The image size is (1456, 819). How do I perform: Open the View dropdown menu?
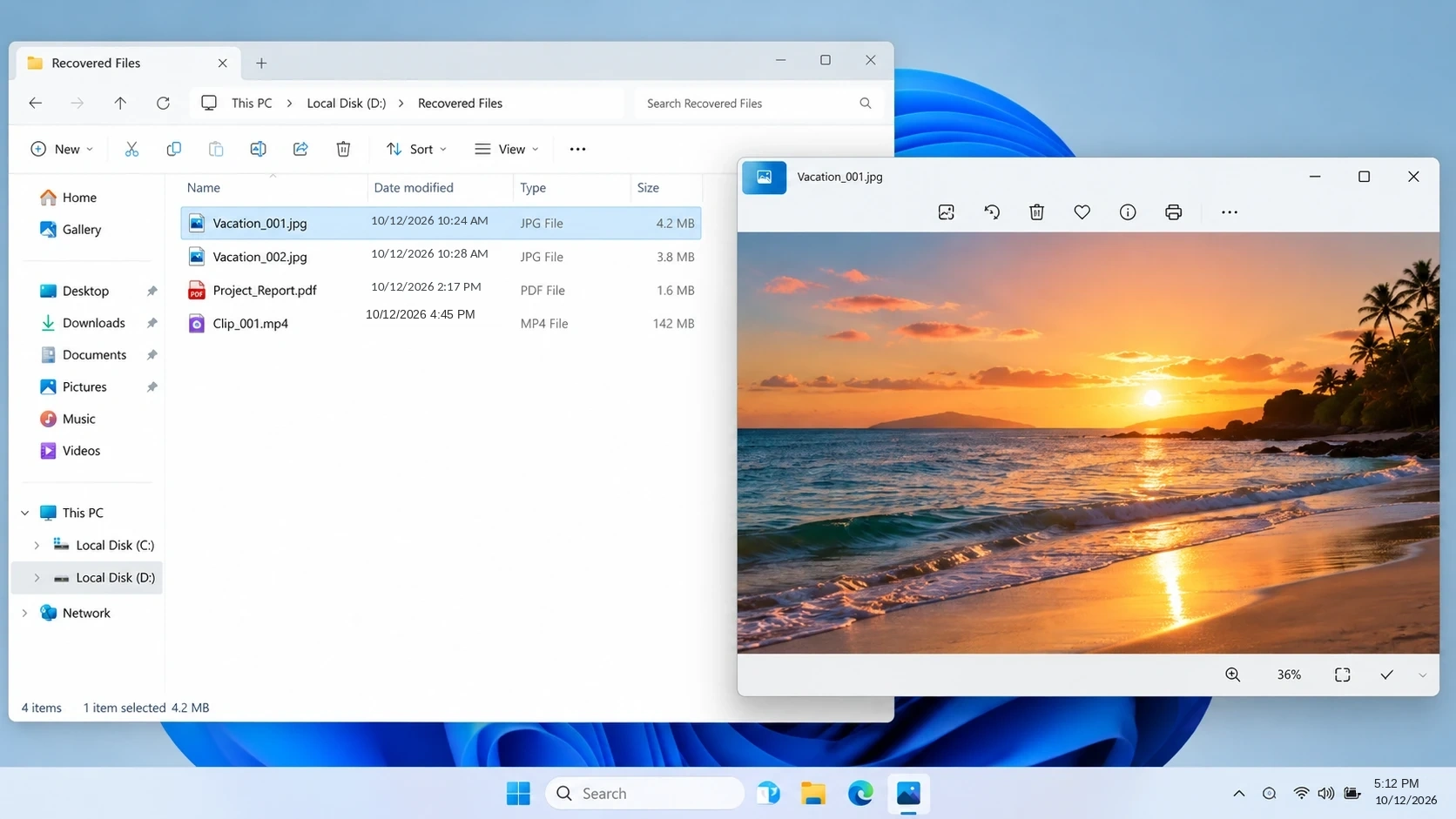[x=507, y=149]
